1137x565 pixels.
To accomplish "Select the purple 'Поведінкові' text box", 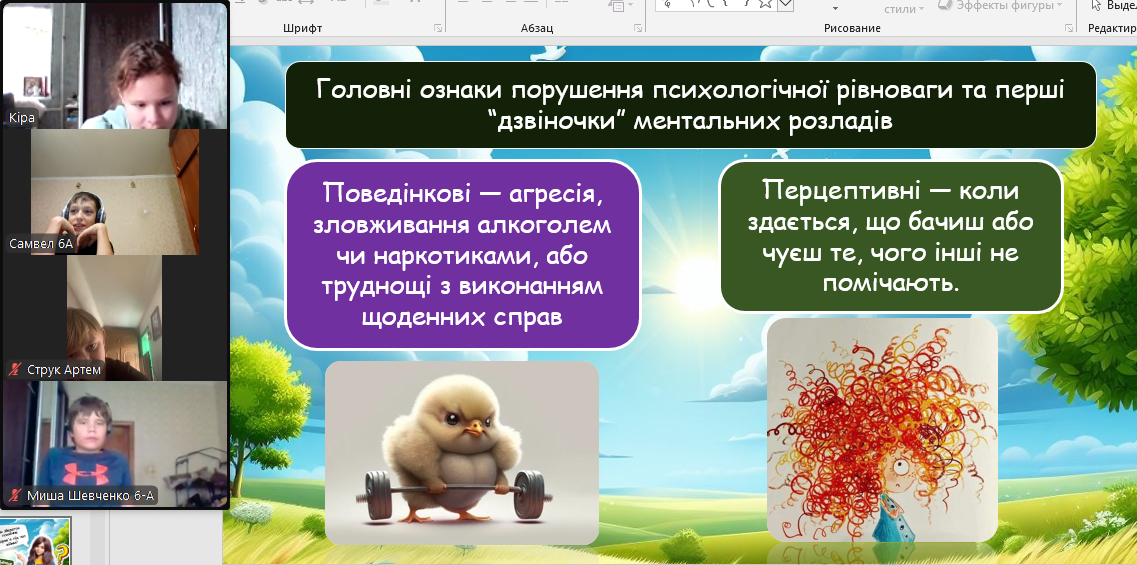I will 463,255.
